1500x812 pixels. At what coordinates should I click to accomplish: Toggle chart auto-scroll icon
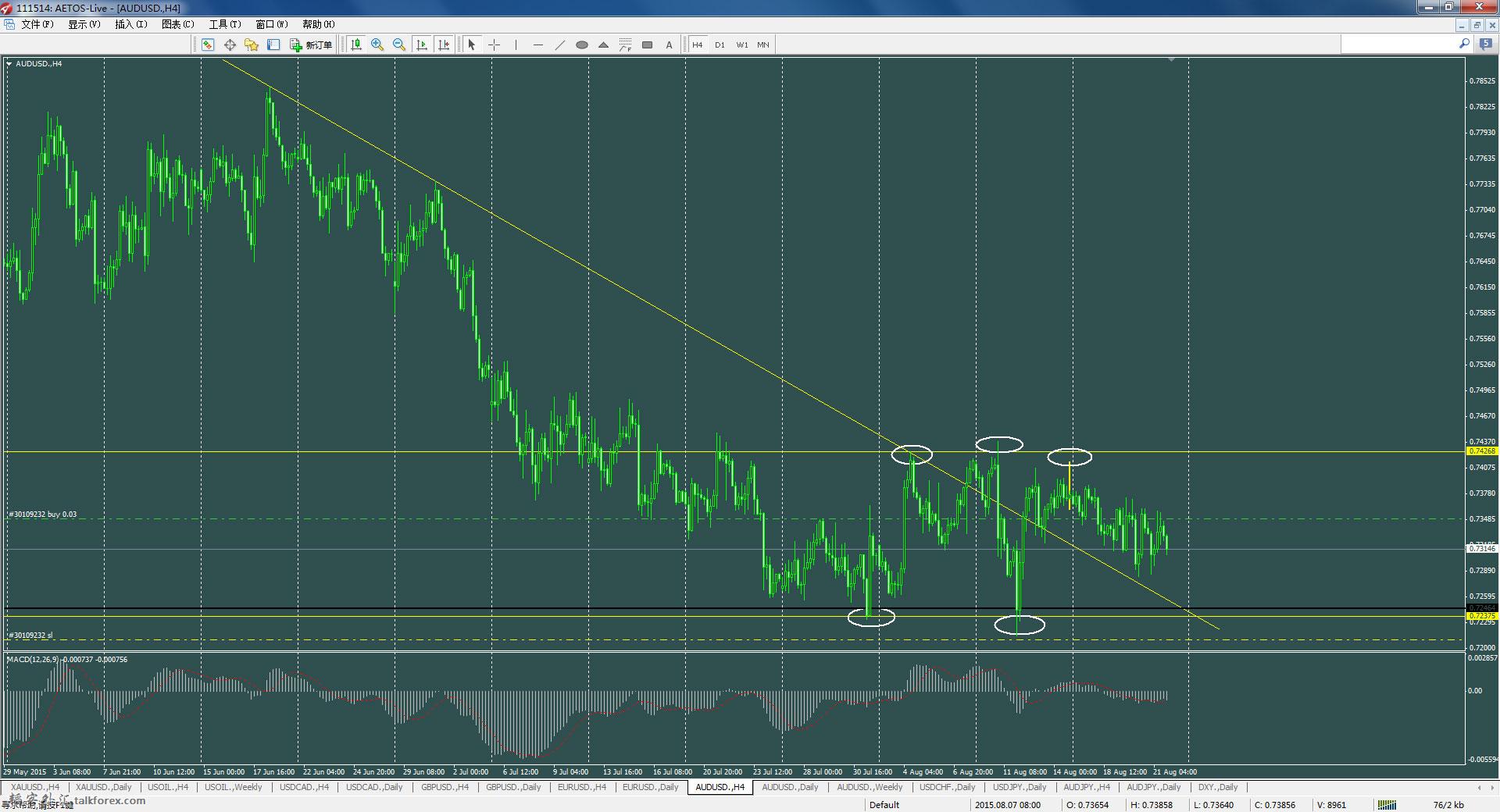[x=422, y=45]
